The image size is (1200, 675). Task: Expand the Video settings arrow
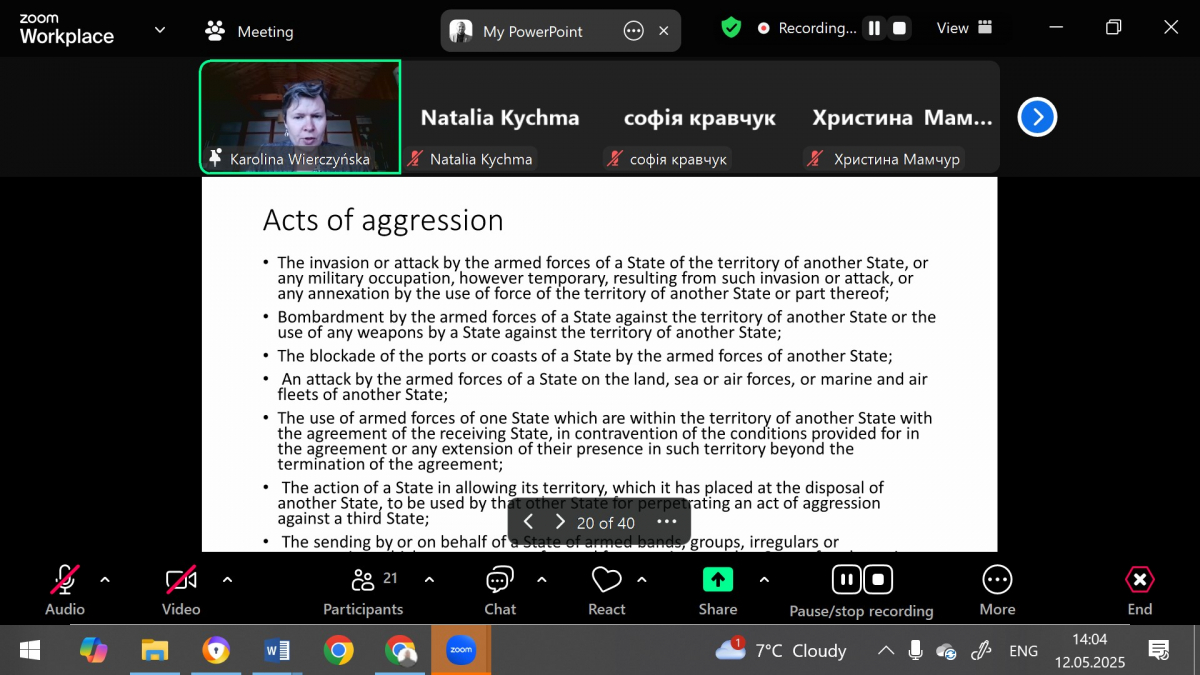click(x=227, y=580)
